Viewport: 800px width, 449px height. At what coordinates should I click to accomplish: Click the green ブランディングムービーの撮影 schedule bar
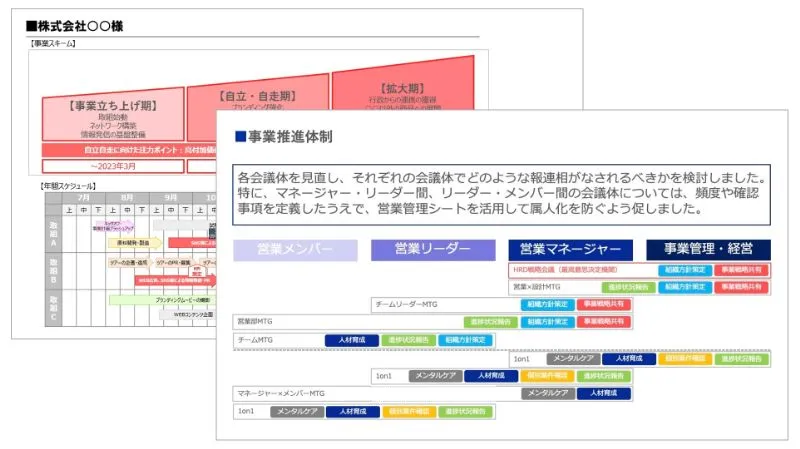point(162,300)
